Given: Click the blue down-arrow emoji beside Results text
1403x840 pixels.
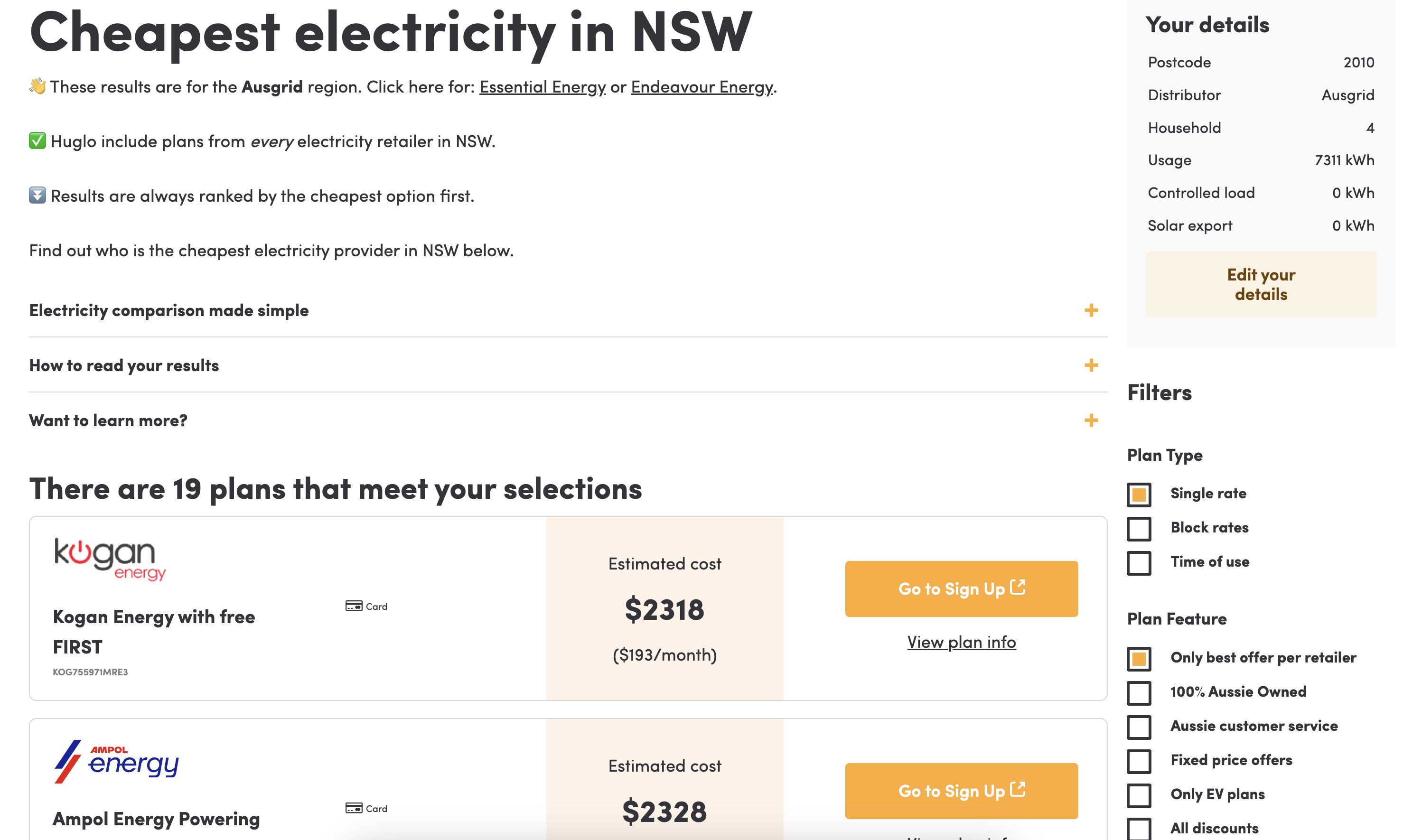Looking at the screenshot, I should (37, 196).
